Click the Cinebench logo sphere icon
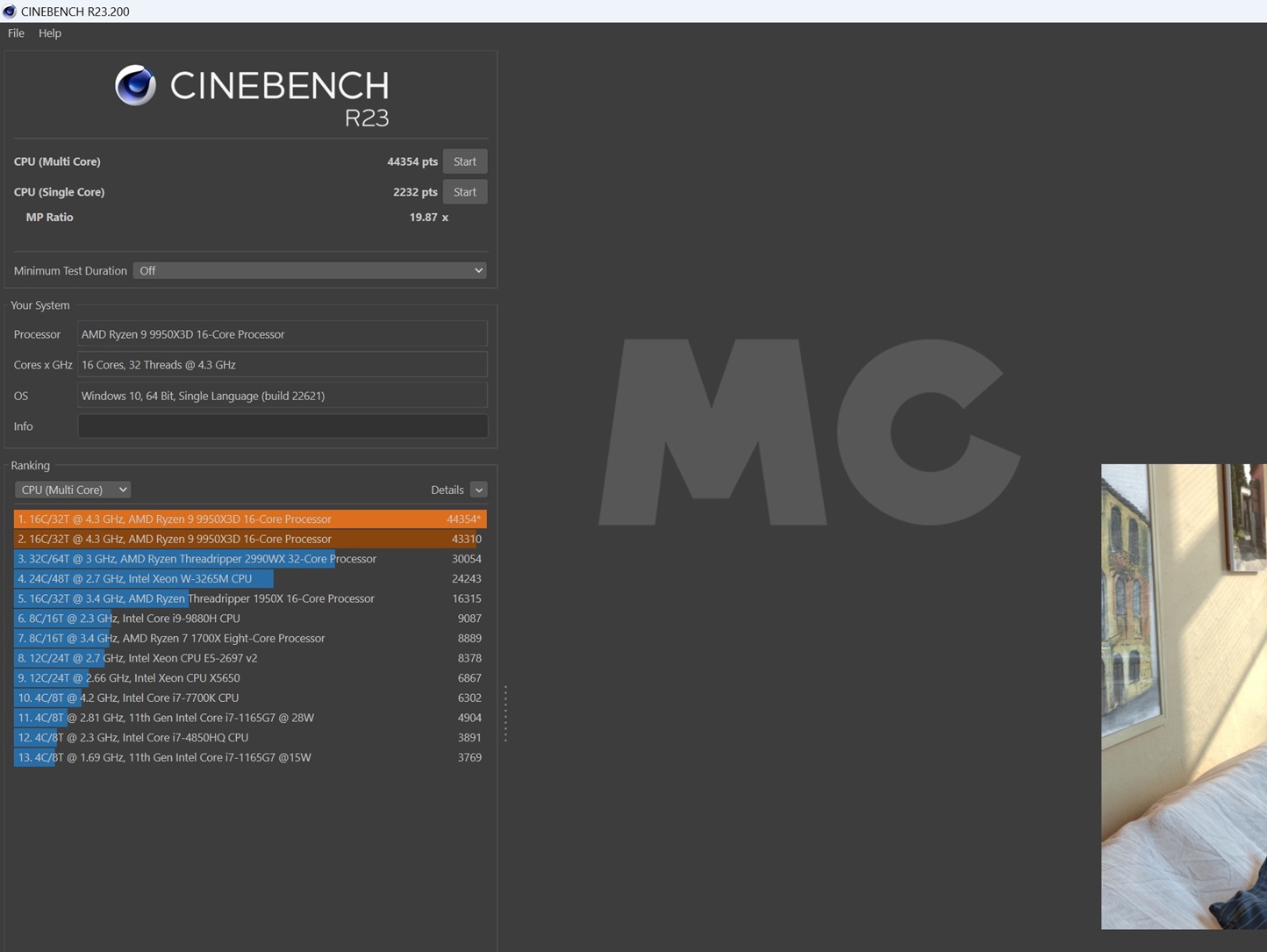1267x952 pixels. click(x=135, y=85)
